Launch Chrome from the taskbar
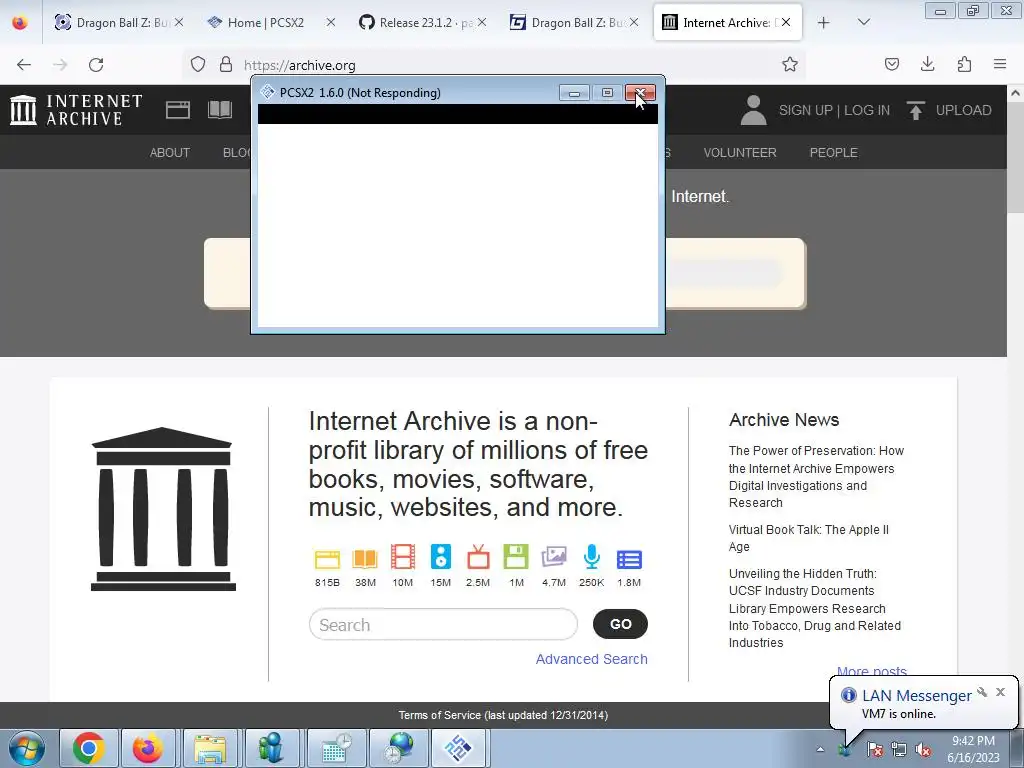Screen dimensions: 1024x768 (89, 748)
